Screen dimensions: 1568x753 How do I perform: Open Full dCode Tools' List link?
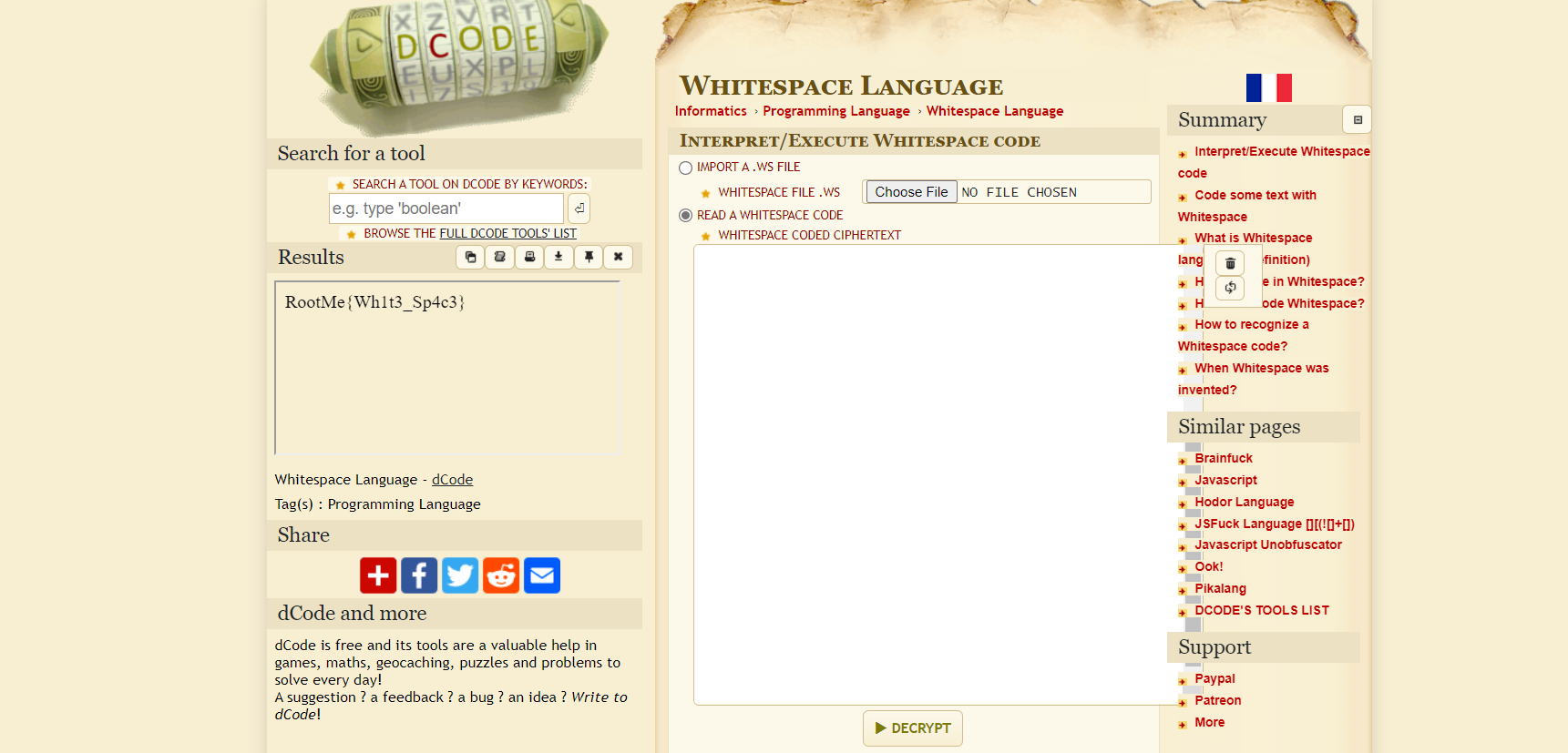507,233
